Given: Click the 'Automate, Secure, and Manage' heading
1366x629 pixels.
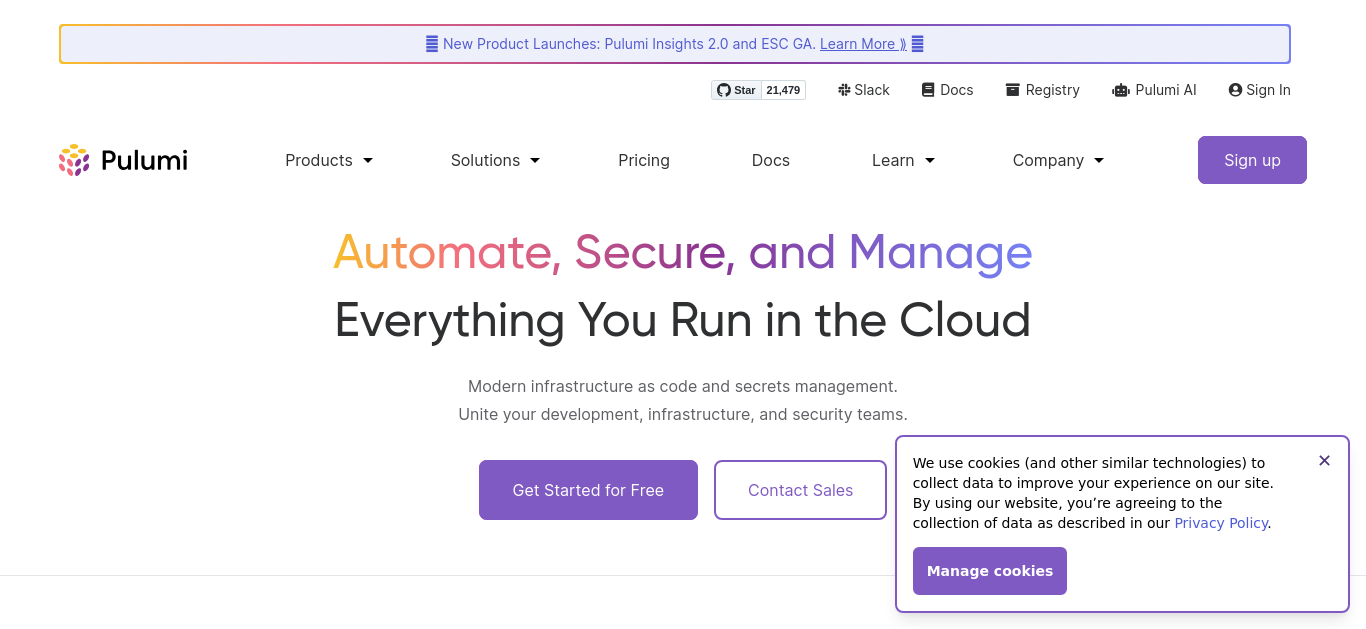Looking at the screenshot, I should 683,252.
